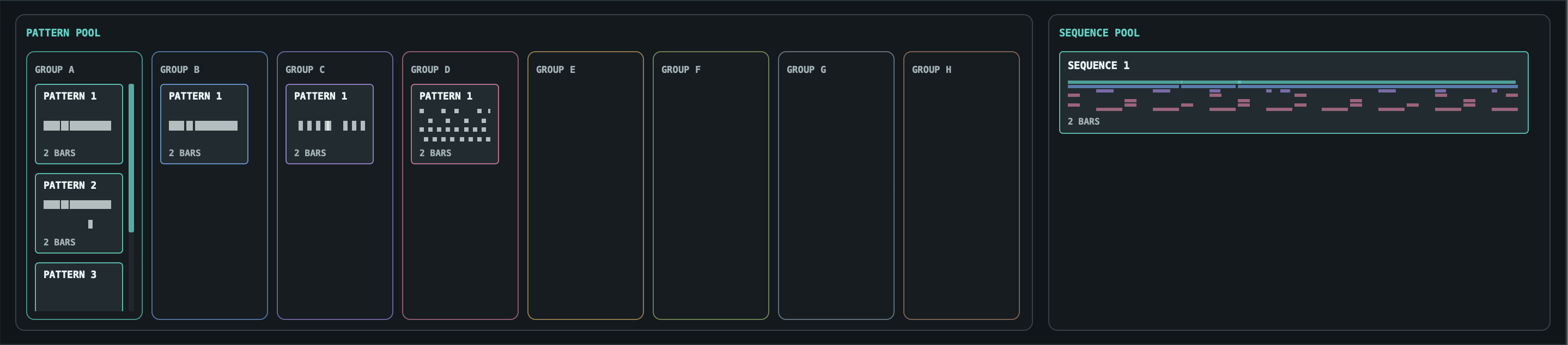Click the Group C label
Screen dimensions: 1568x345
coord(306,69)
